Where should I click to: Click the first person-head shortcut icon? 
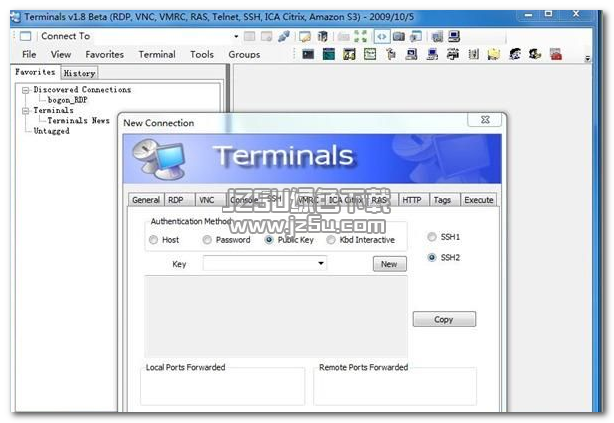pyautogui.click(x=515, y=54)
